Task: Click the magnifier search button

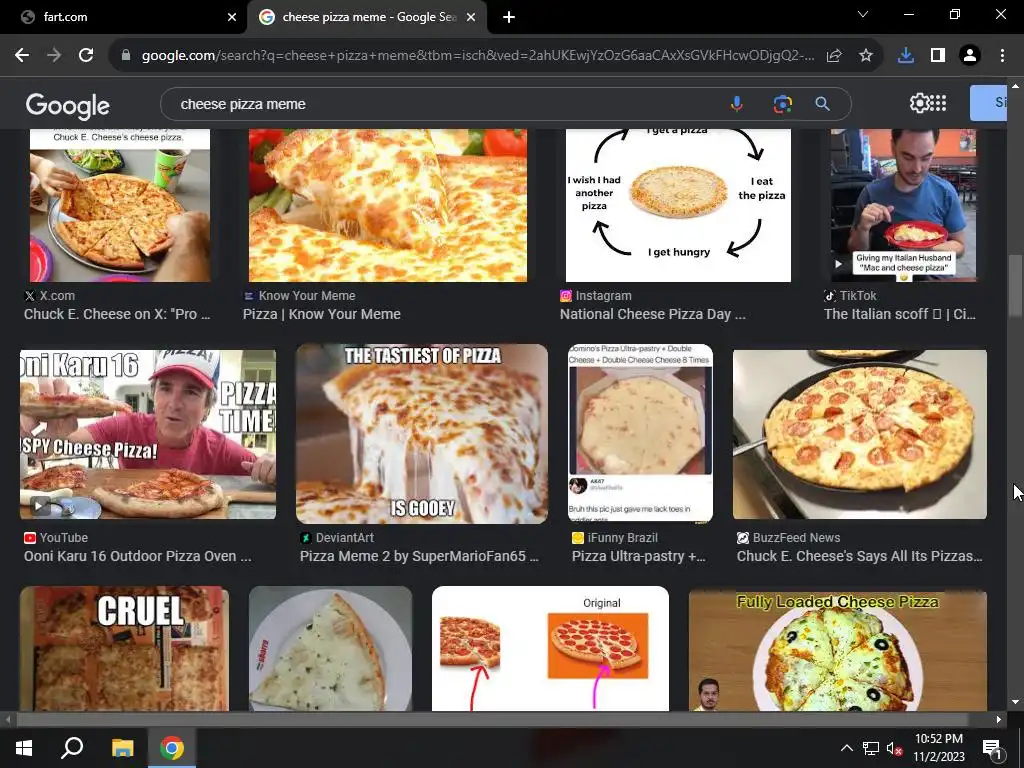Action: click(x=822, y=104)
